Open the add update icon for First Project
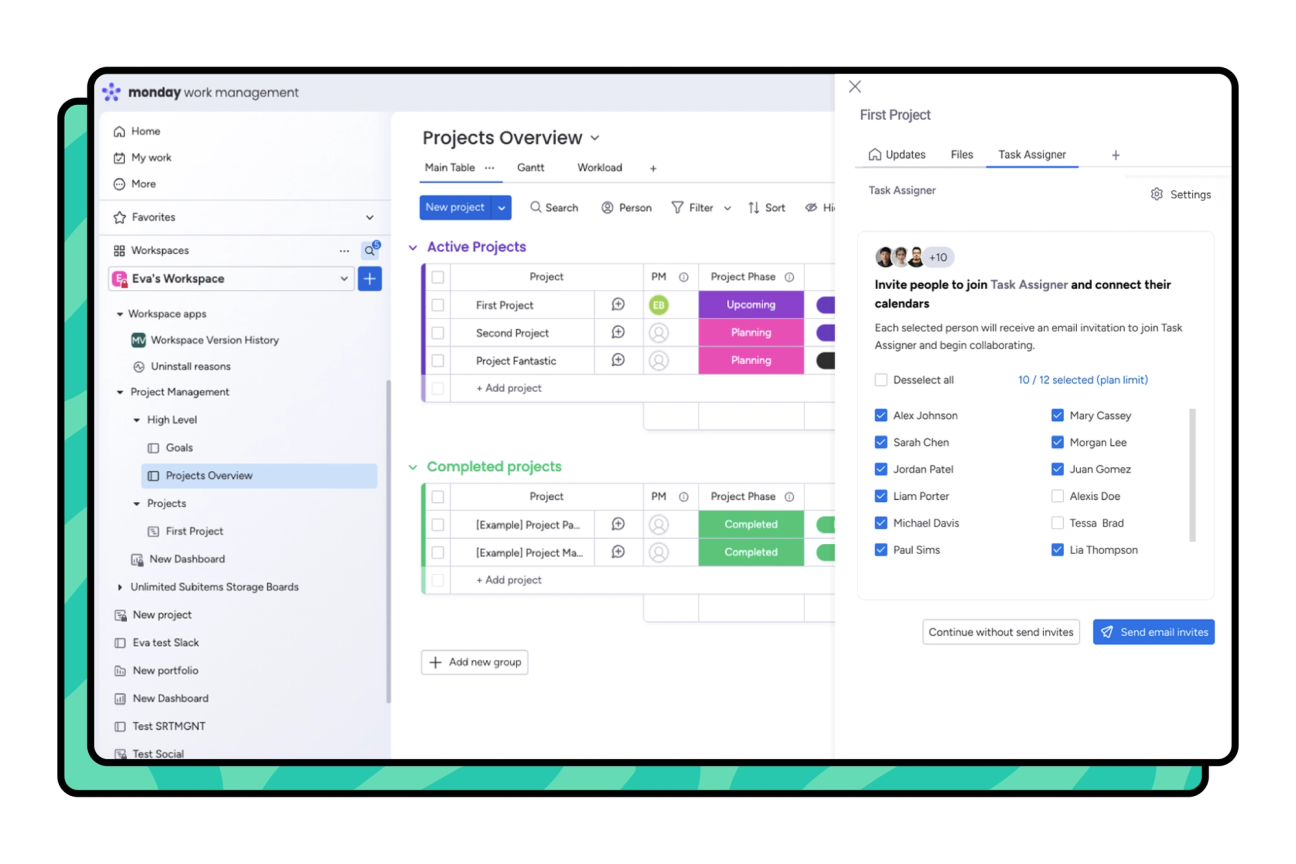This screenshot has height=864, width=1296. (x=618, y=305)
